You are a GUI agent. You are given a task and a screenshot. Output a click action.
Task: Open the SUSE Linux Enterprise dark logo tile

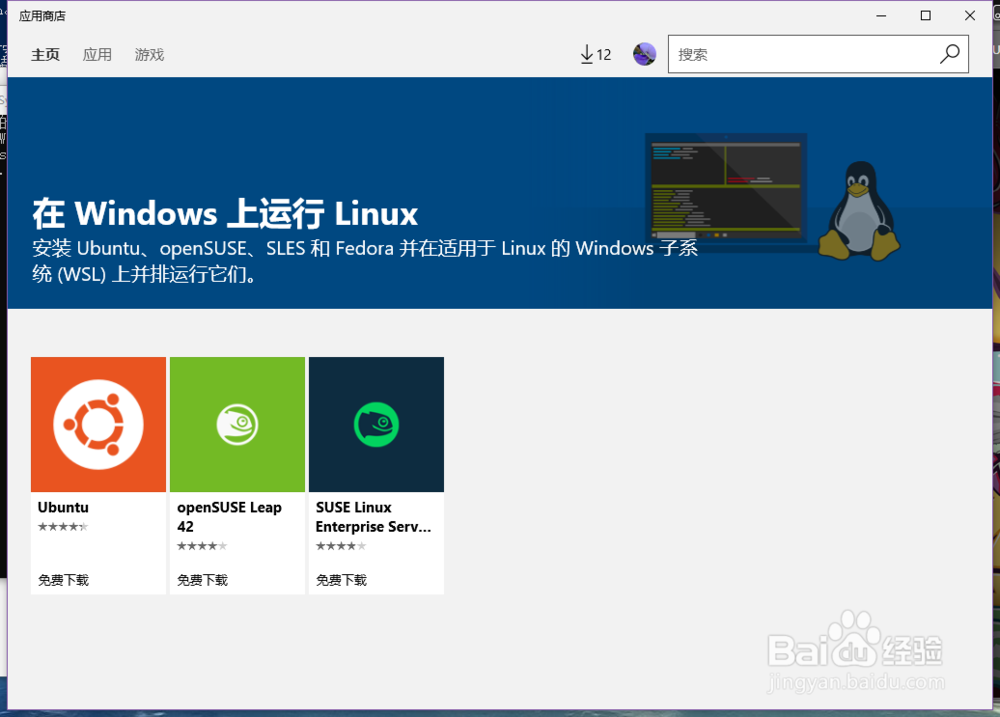click(376, 424)
